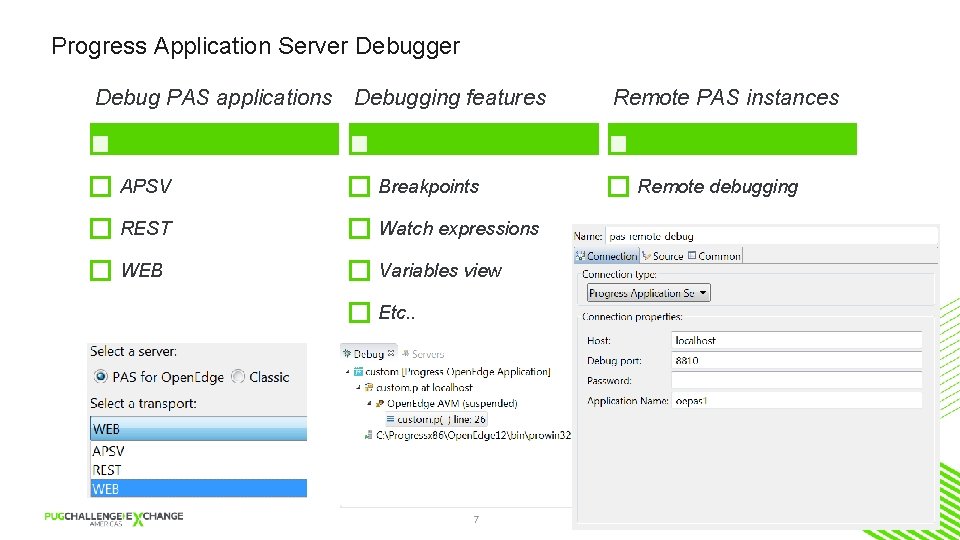Open the selected WEB transport combo box
960x540 pixels.
(x=198, y=429)
